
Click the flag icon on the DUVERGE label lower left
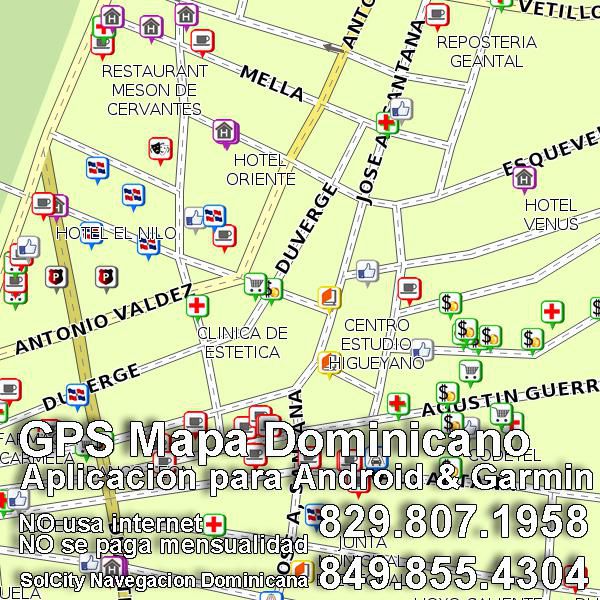tap(77, 395)
